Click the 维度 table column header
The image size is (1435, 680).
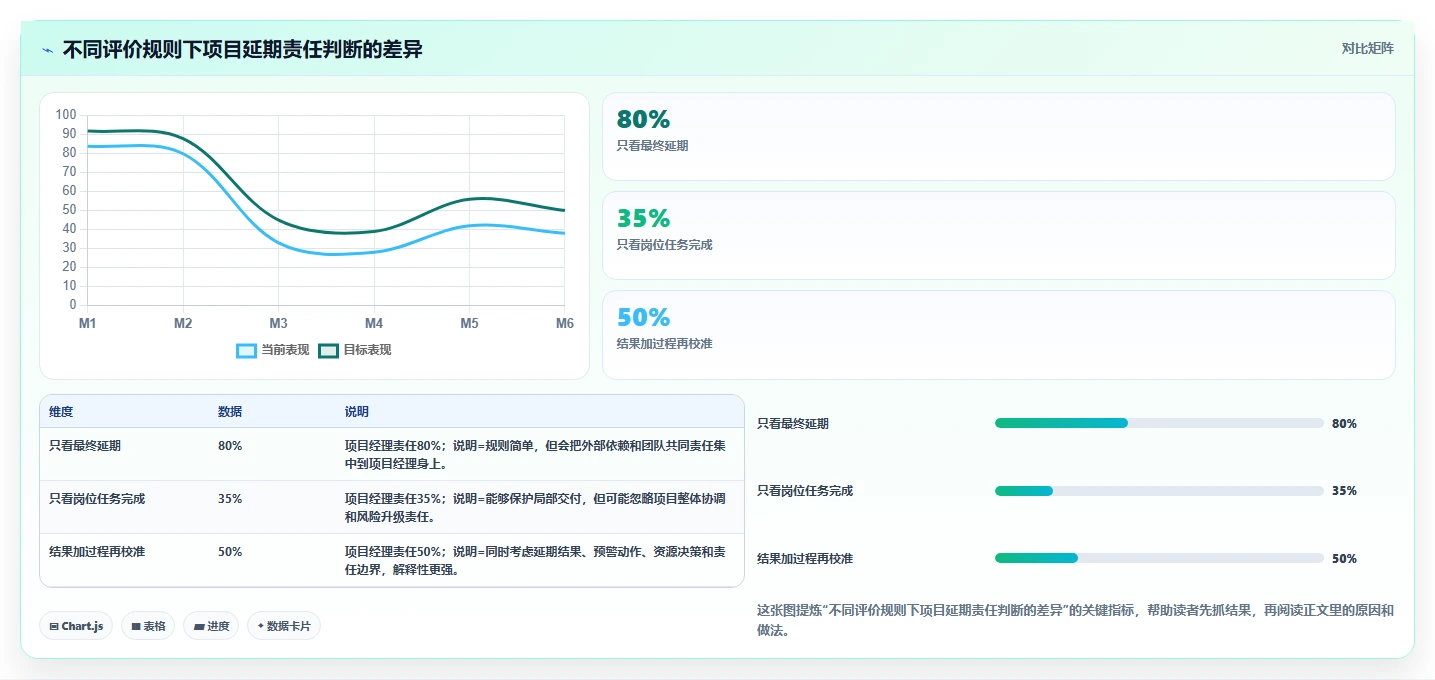61,412
